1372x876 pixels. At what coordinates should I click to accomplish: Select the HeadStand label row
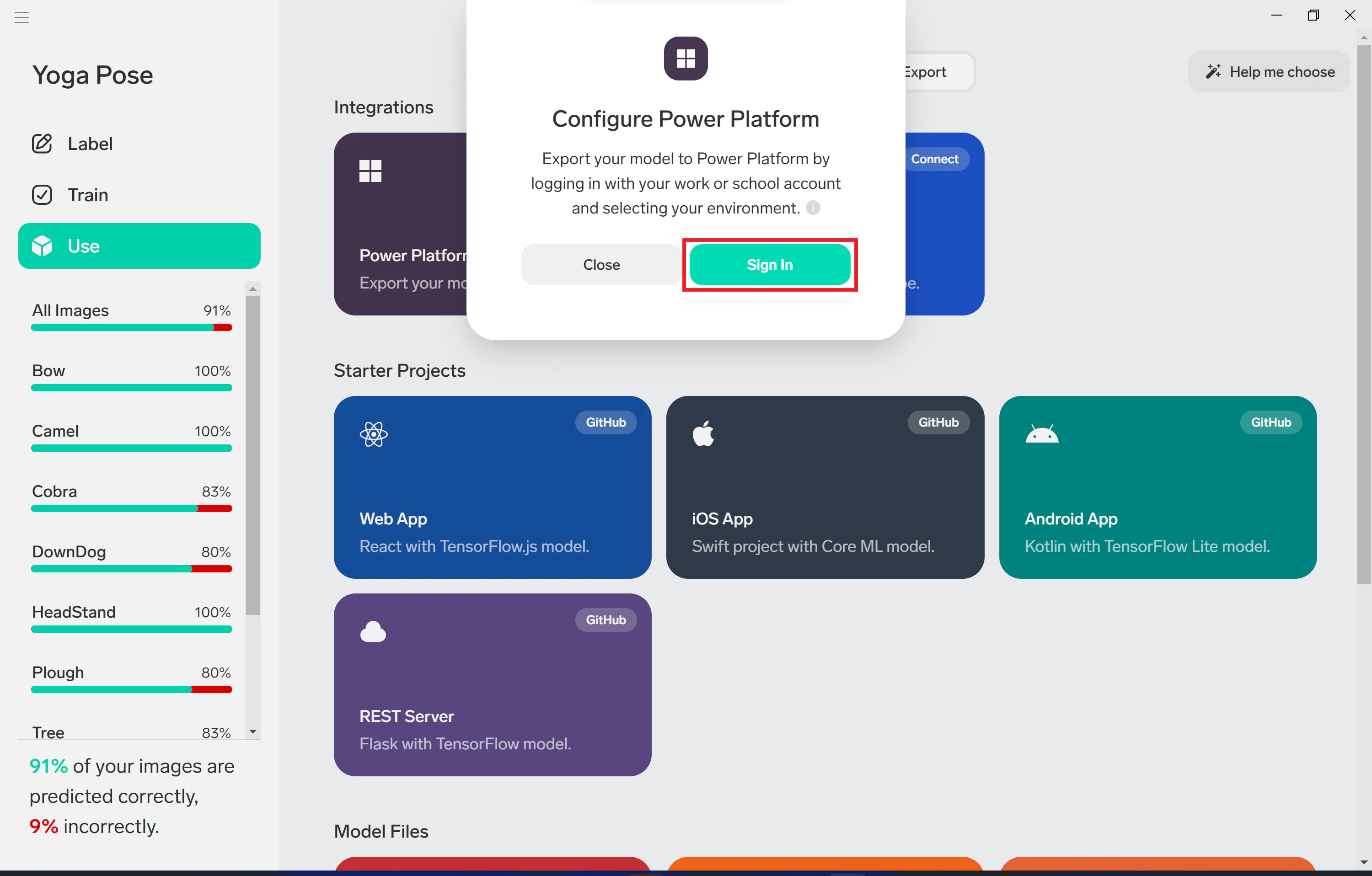(x=132, y=618)
